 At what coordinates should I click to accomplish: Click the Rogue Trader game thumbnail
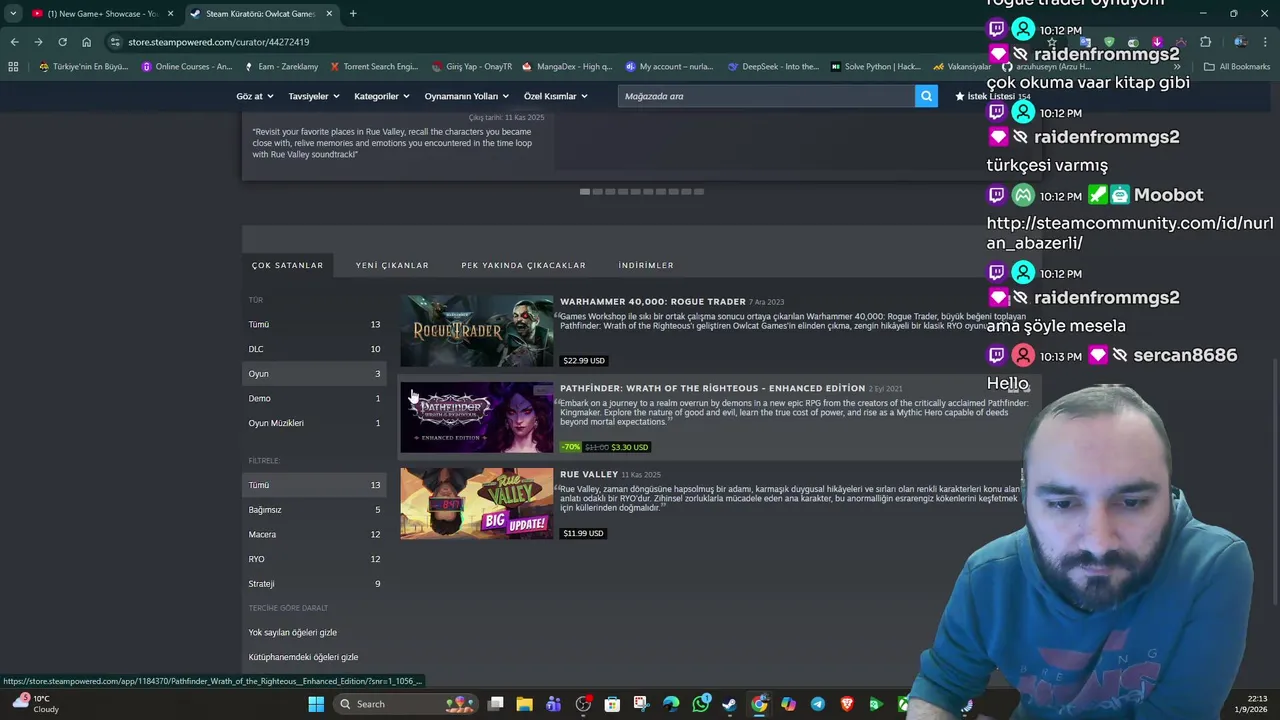tap(476, 331)
